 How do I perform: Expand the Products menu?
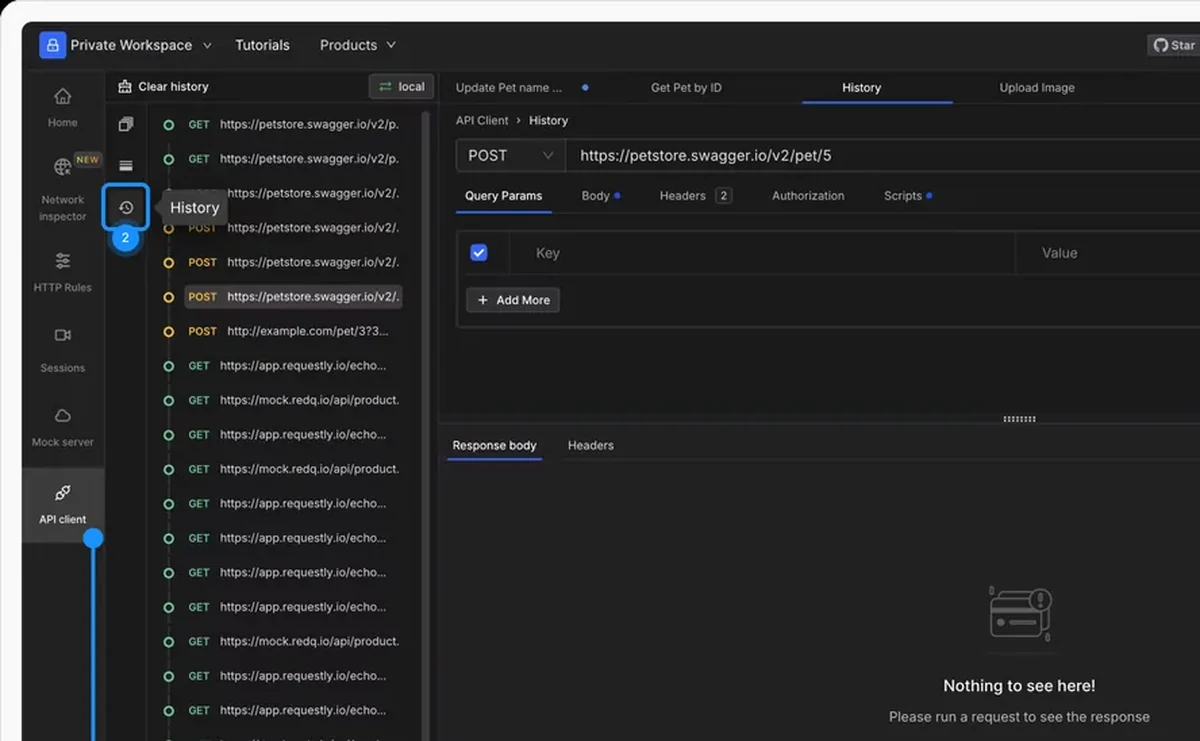click(358, 45)
